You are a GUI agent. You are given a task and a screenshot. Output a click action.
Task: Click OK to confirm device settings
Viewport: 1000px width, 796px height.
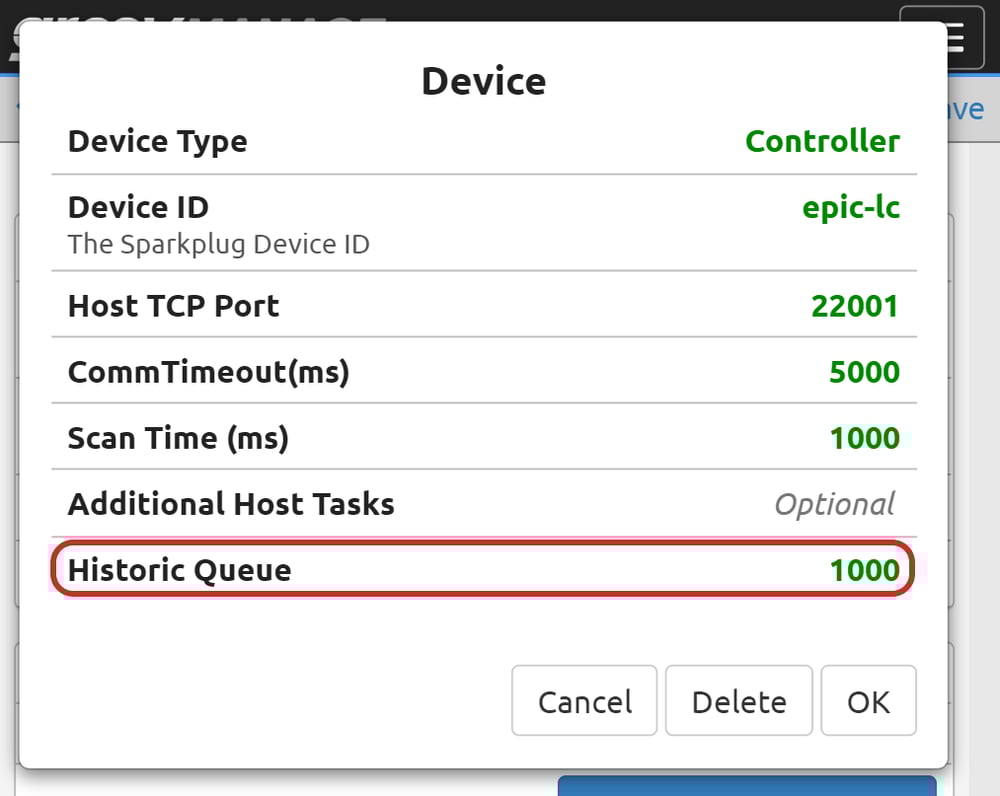pos(868,701)
